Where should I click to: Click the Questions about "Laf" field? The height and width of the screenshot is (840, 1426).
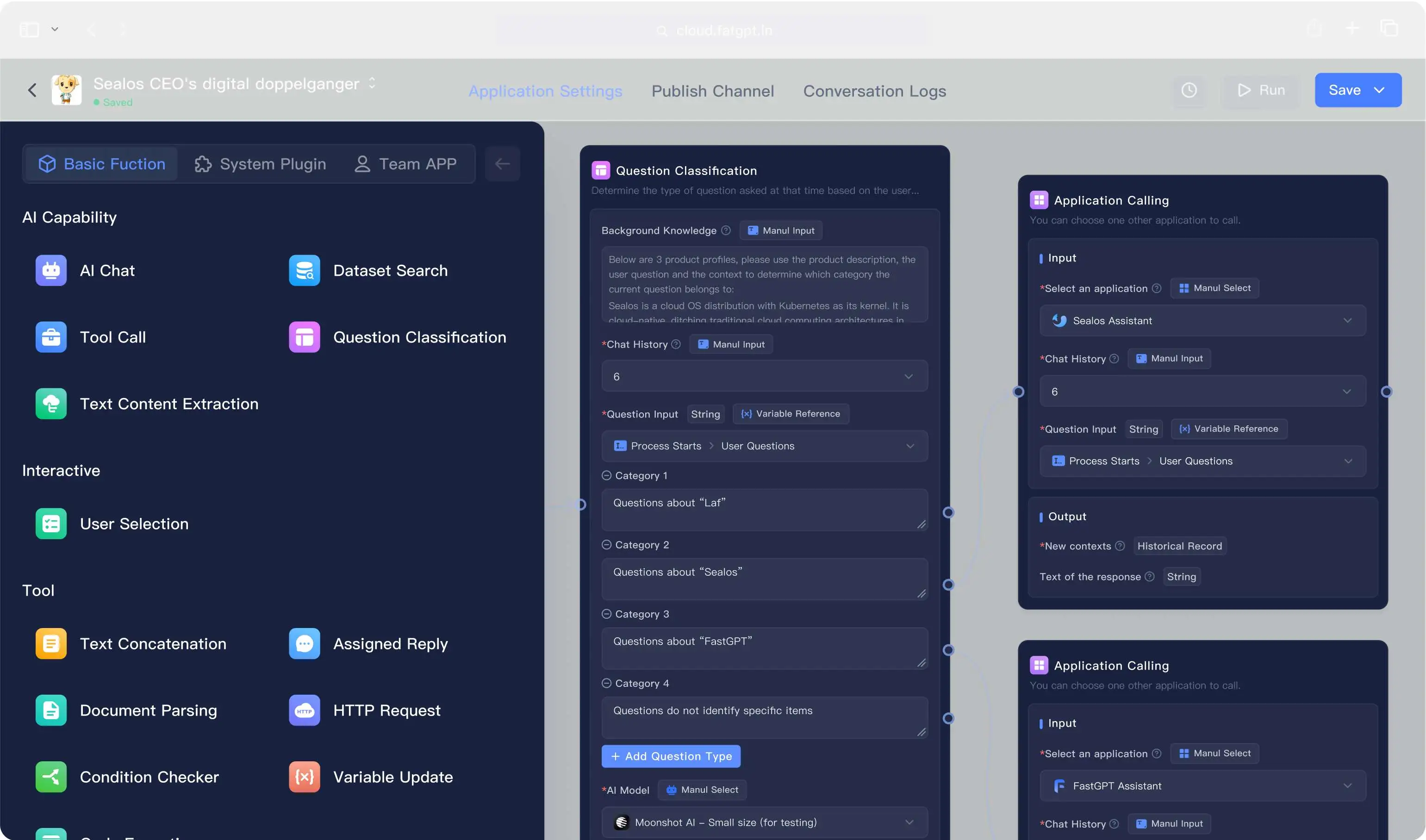tap(764, 510)
